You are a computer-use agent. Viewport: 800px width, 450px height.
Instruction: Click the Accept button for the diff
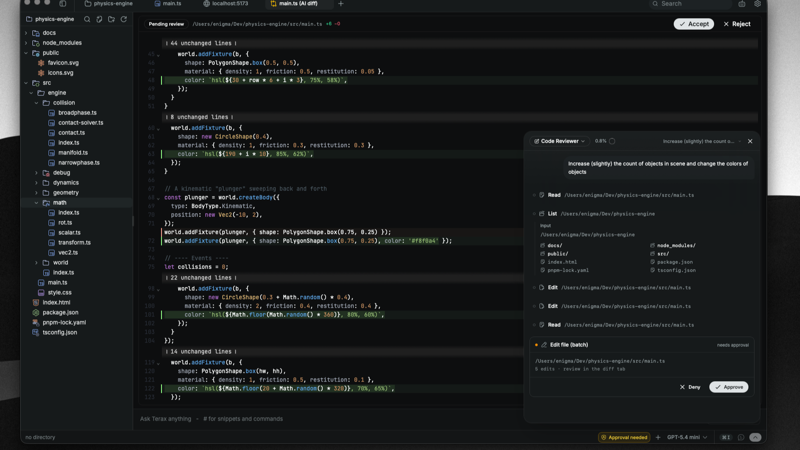693,24
